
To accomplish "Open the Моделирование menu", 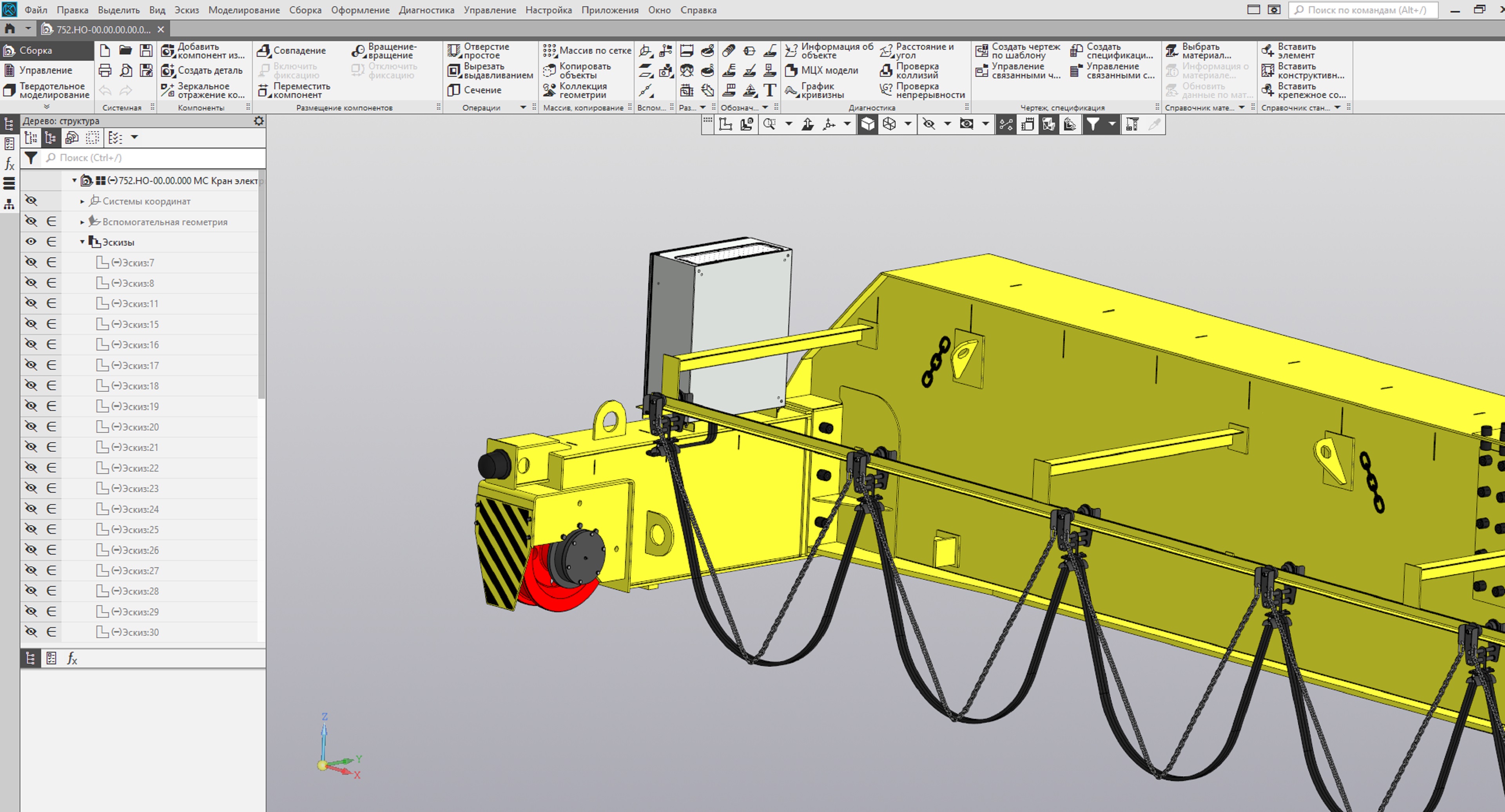I will 244,10.
